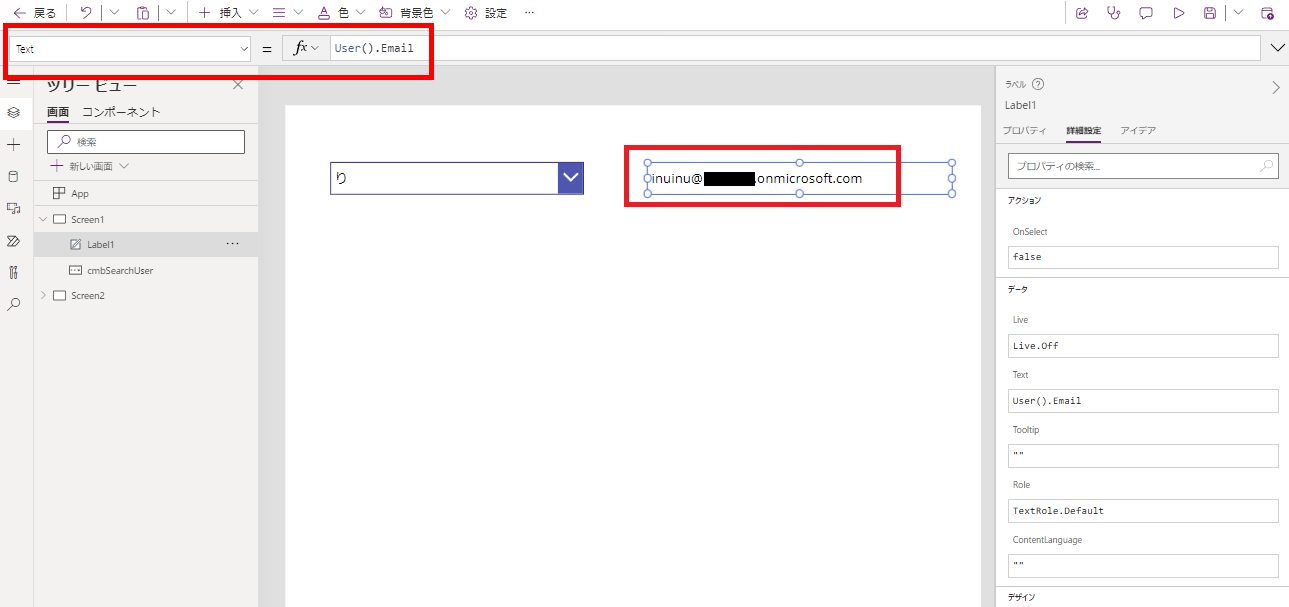Open the Comments panel
Viewport: 1289px width, 607px height.
coord(1146,13)
